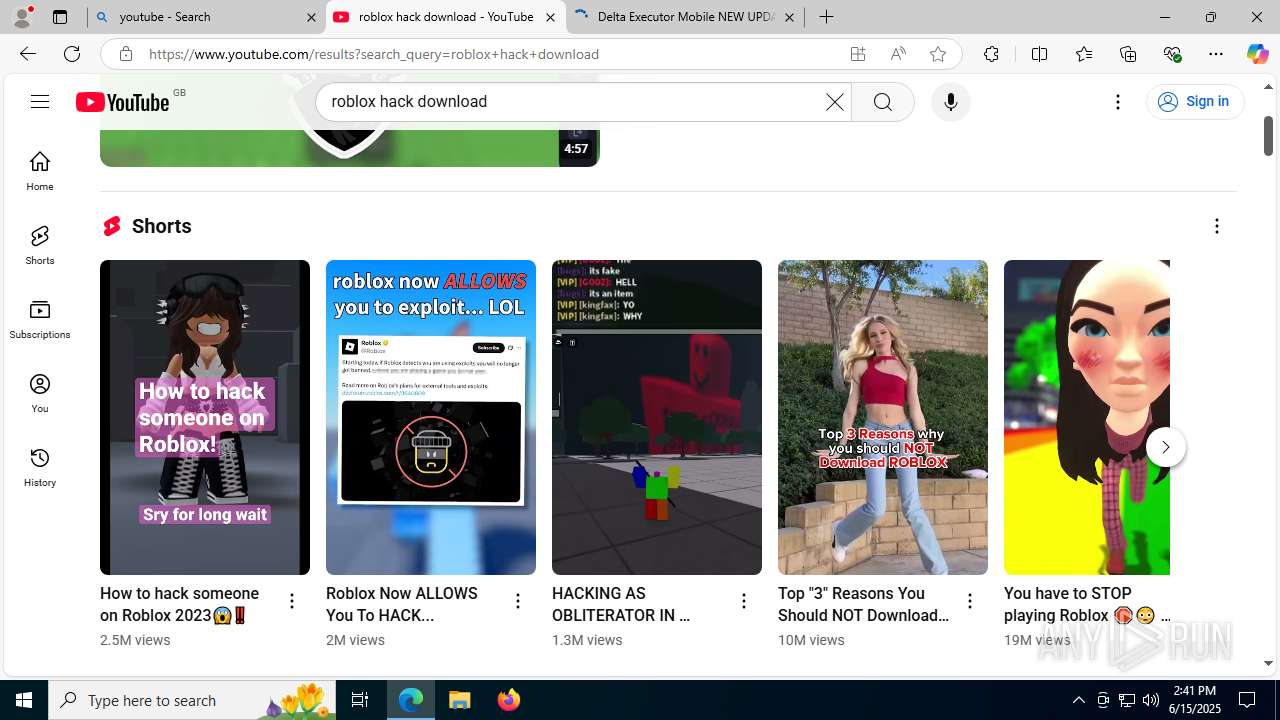Close Delta Executor Mobile tab
Image resolution: width=1280 pixels, height=720 pixels.
[x=789, y=17]
